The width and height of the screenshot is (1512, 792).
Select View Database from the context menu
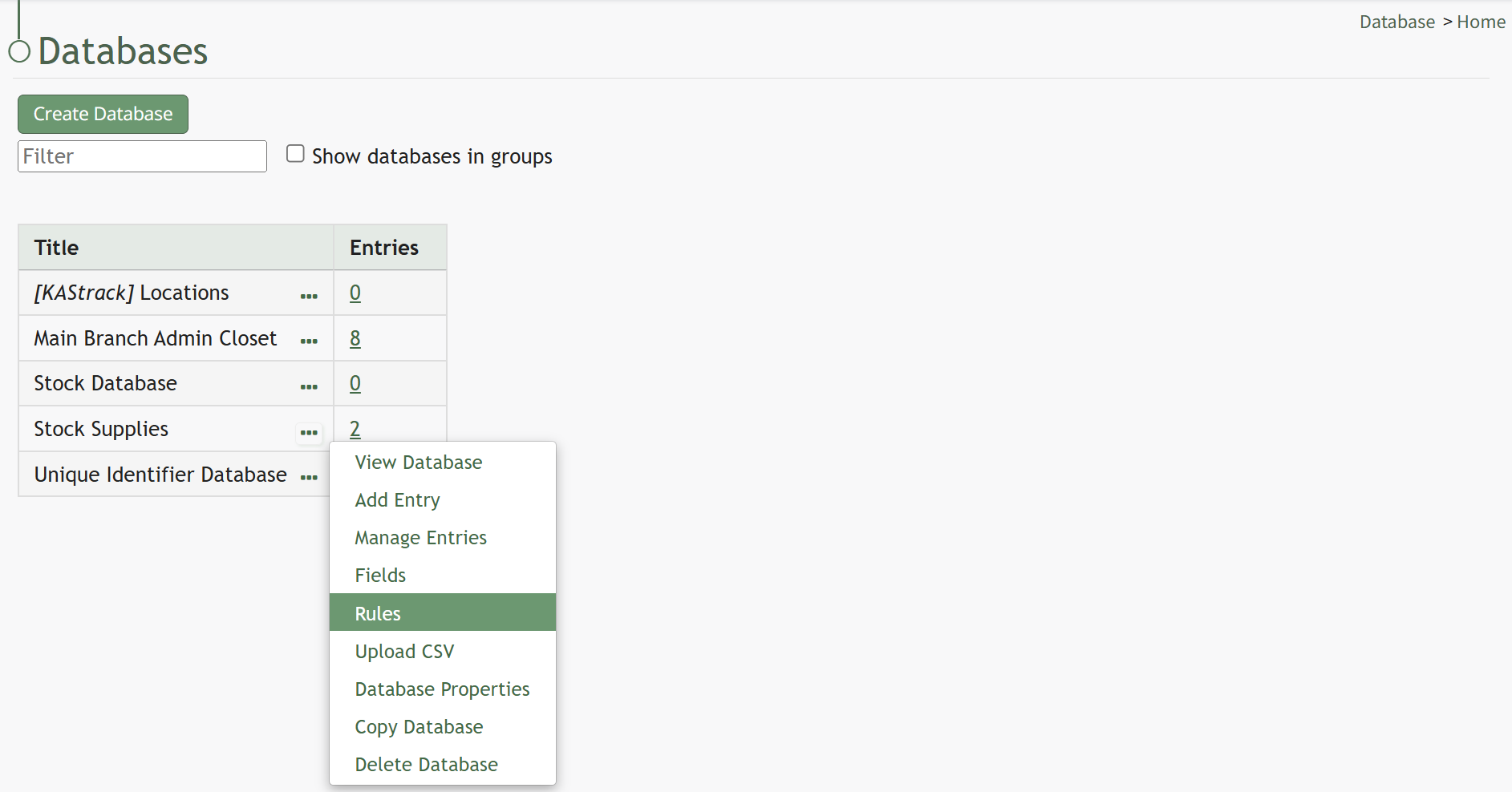[443, 463]
